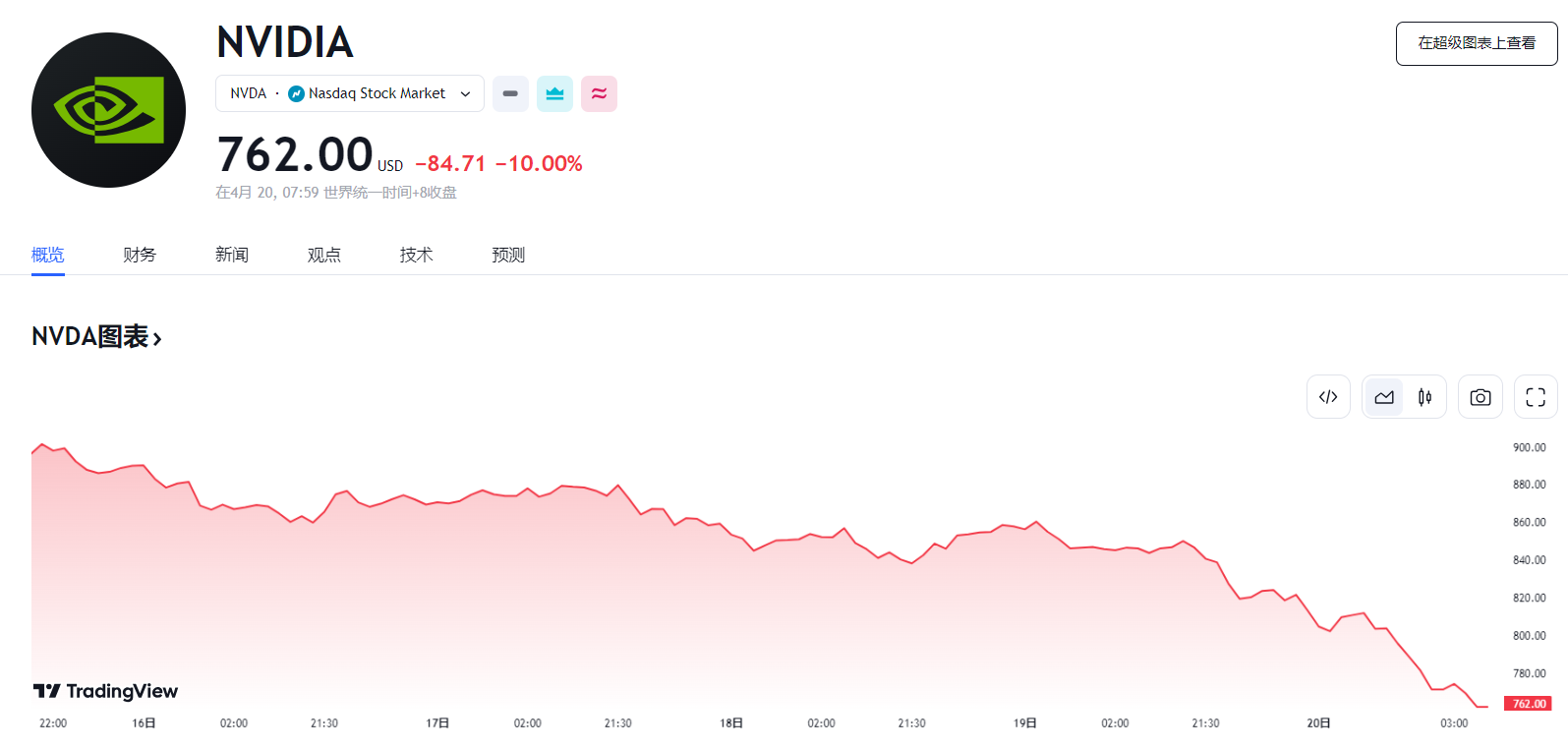
Task: Click the gray dash market status icon
Action: pos(510,93)
